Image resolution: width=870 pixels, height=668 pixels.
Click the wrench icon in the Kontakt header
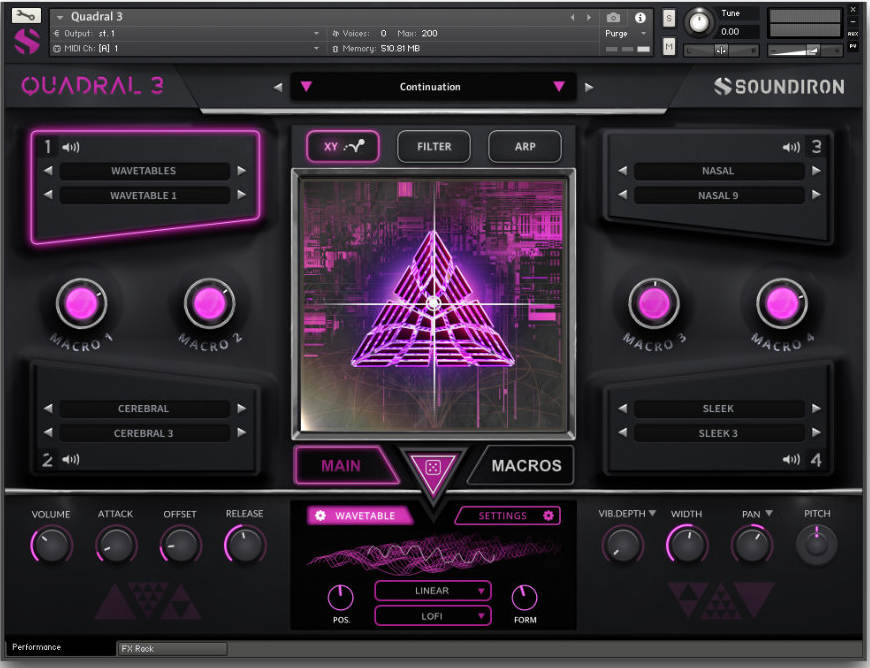(24, 15)
